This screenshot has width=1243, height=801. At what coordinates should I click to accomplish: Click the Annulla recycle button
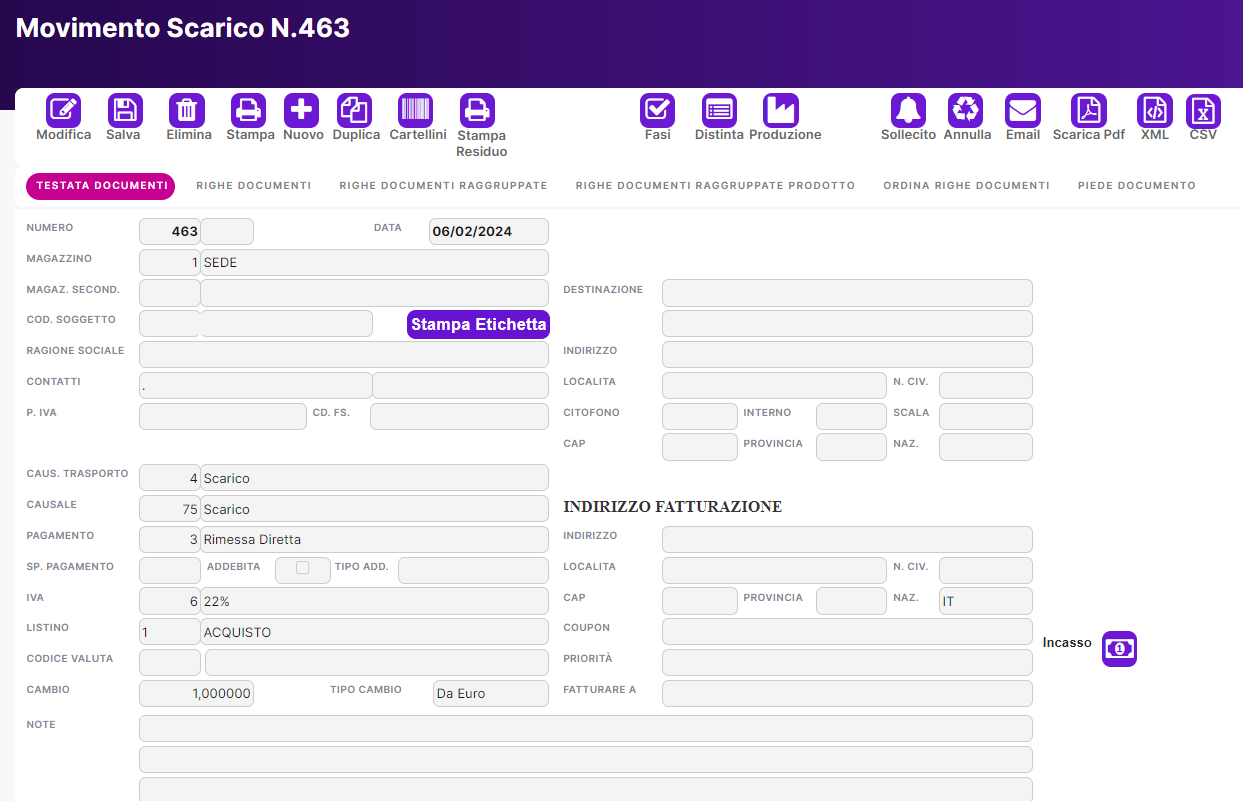coord(966,111)
